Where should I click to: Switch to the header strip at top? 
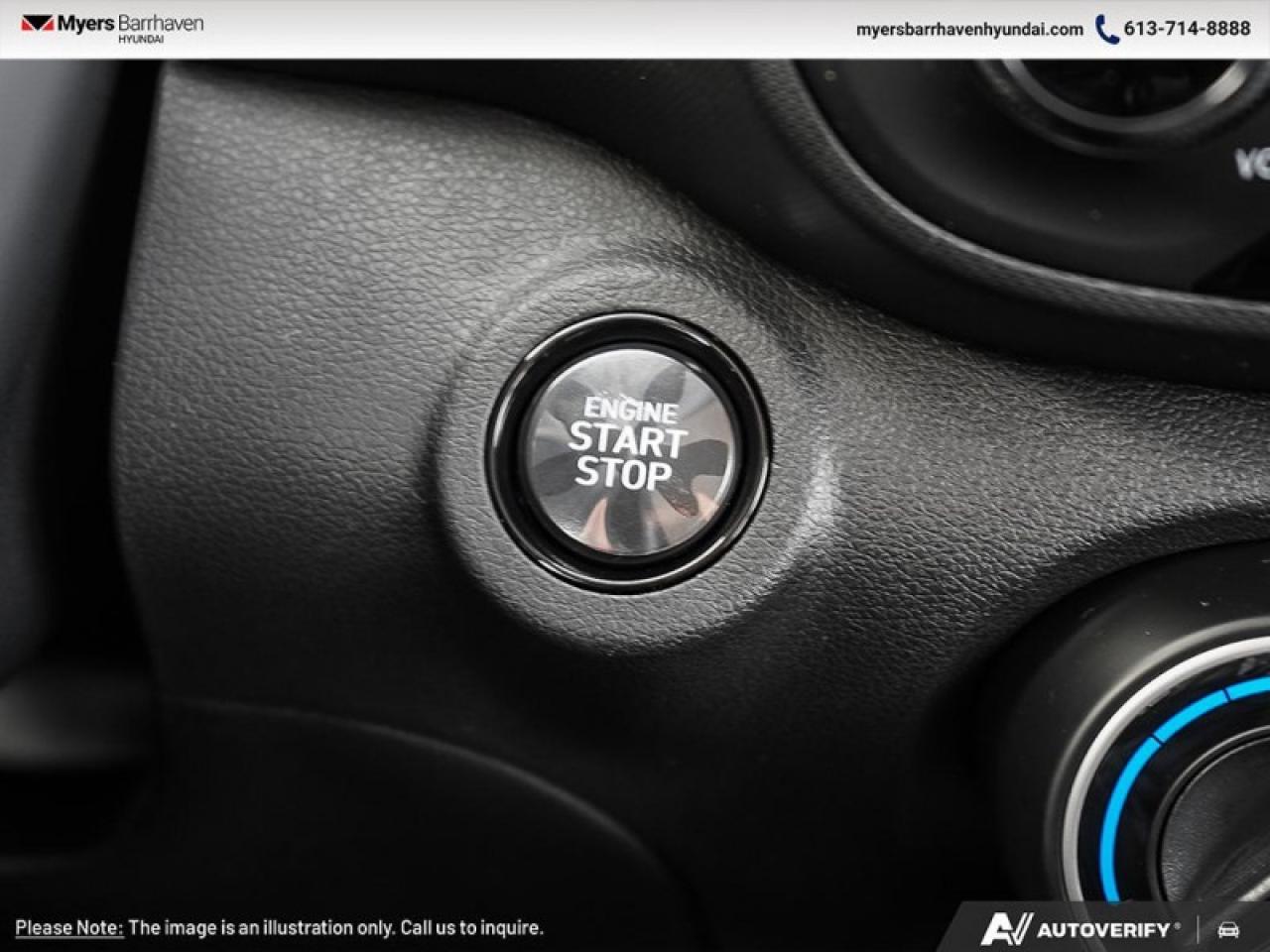635,30
